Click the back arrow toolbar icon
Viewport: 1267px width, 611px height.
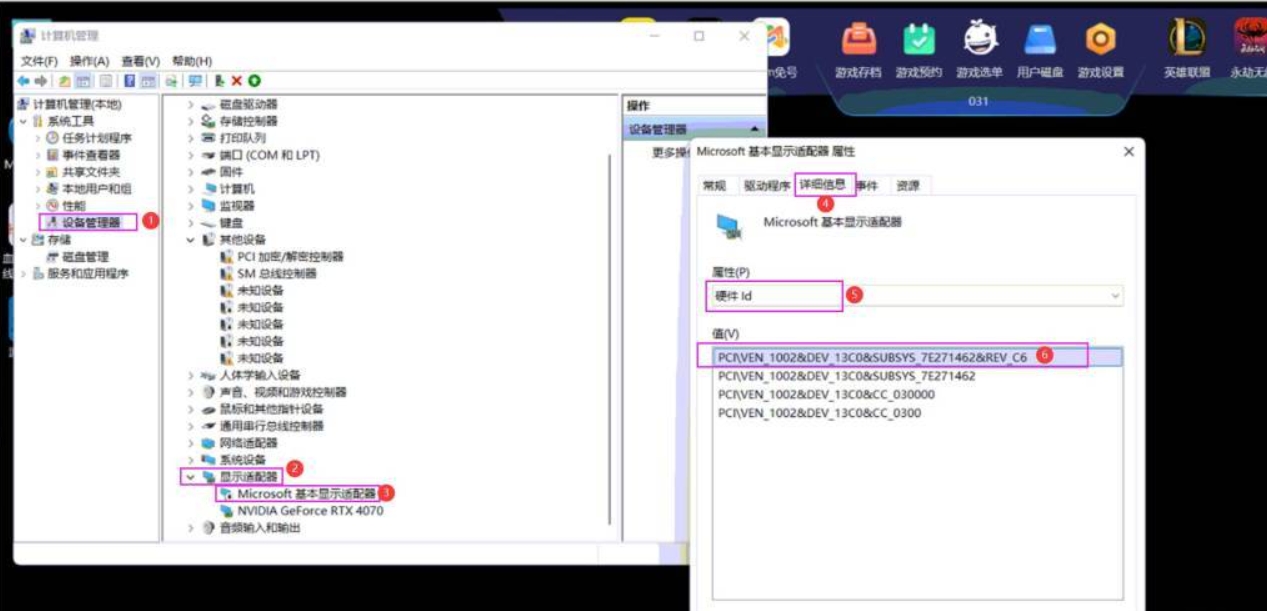(x=24, y=81)
